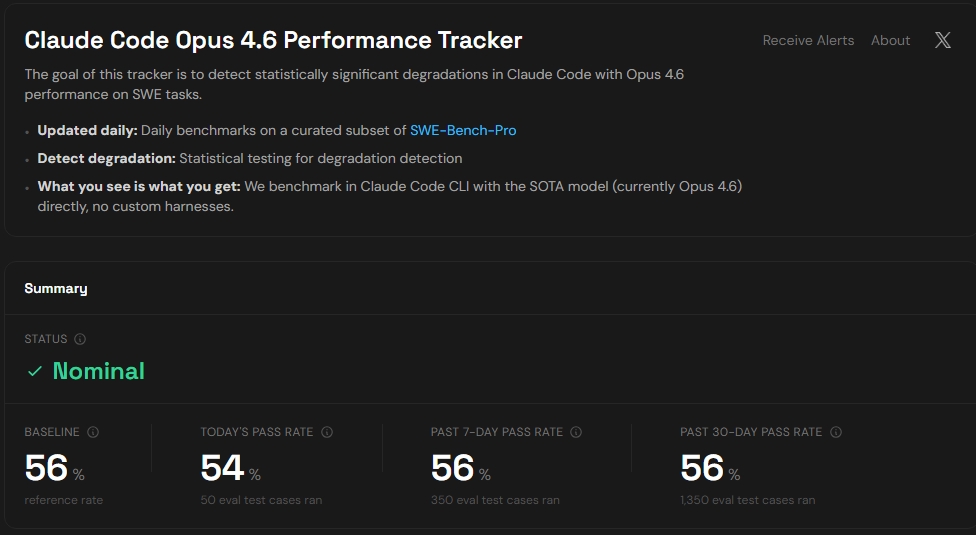The image size is (976, 535).
Task: Open the X (Twitter) profile icon
Action: coord(942,41)
